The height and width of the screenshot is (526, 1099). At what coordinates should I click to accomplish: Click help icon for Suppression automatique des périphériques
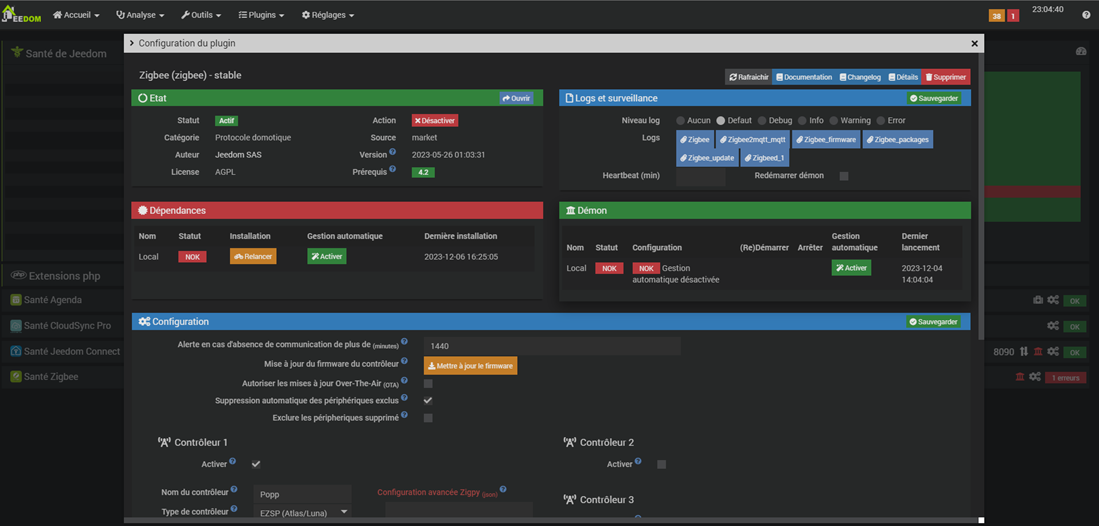click(x=404, y=399)
